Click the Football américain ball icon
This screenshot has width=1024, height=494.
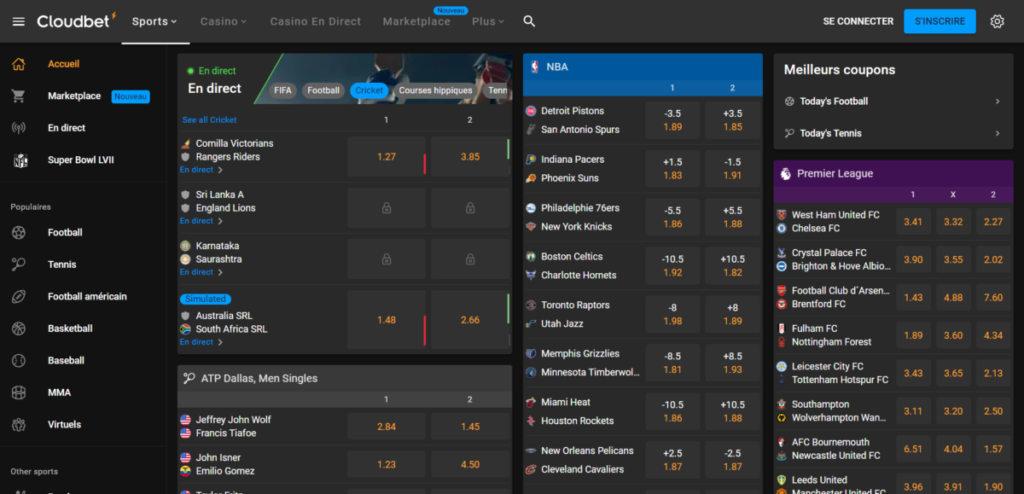[19, 297]
